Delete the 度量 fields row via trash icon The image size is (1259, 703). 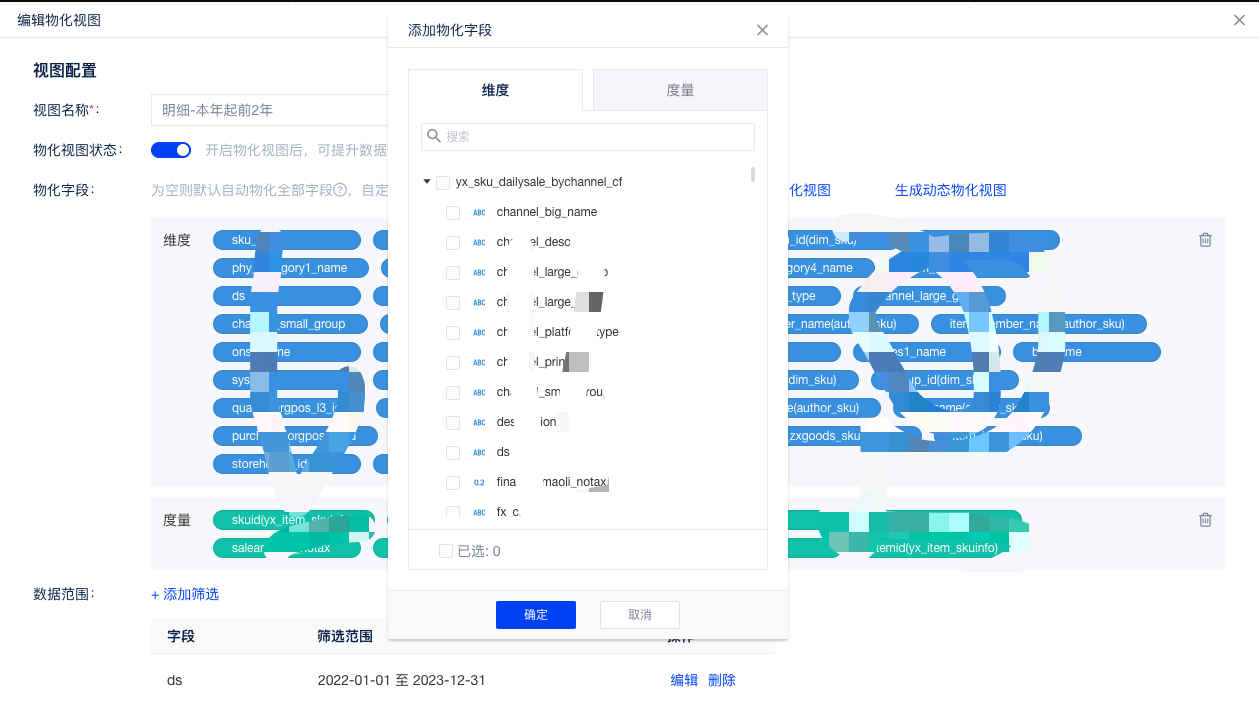1205,520
